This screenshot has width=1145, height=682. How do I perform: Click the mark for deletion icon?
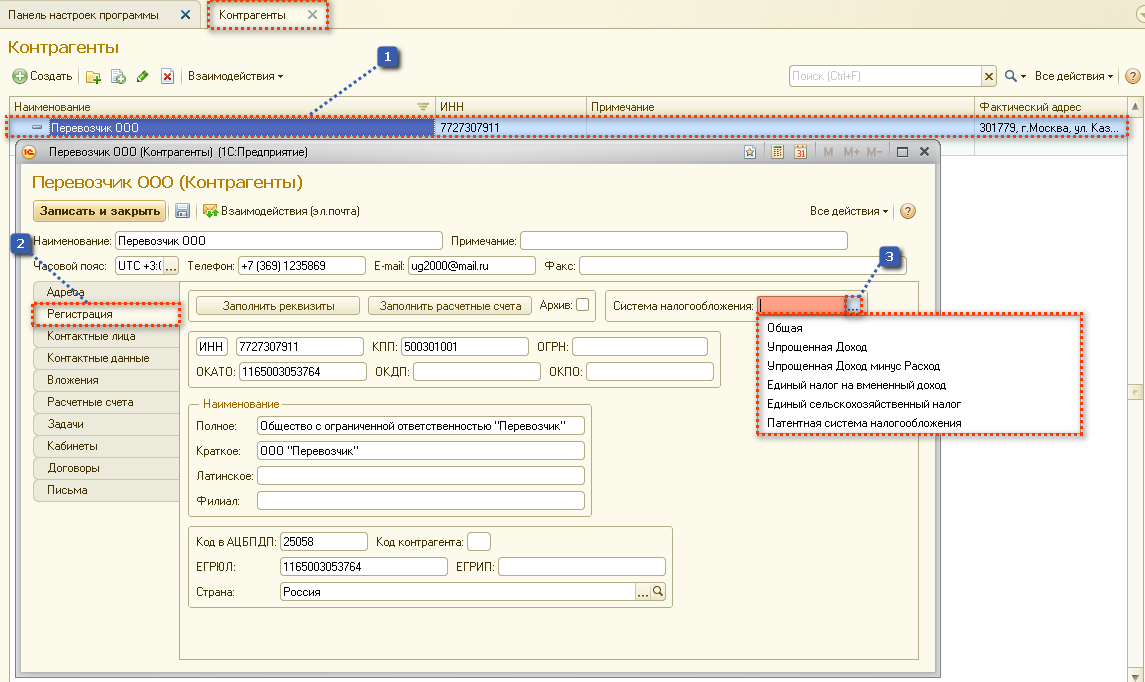[168, 76]
